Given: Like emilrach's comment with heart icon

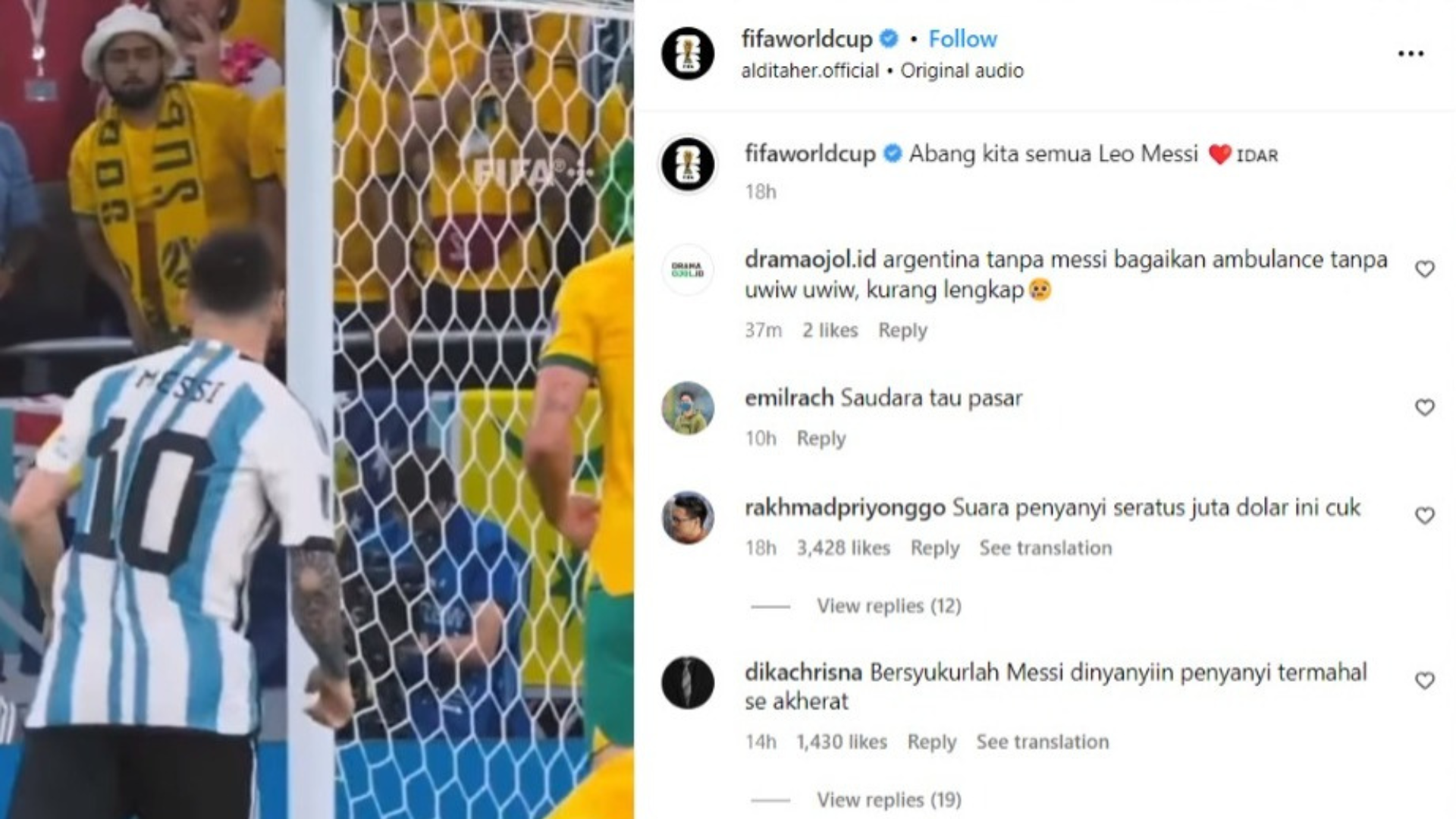Looking at the screenshot, I should 1425,407.
